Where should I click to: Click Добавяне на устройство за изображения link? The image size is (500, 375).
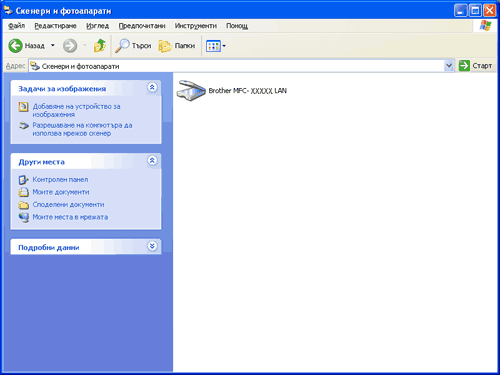pos(76,110)
